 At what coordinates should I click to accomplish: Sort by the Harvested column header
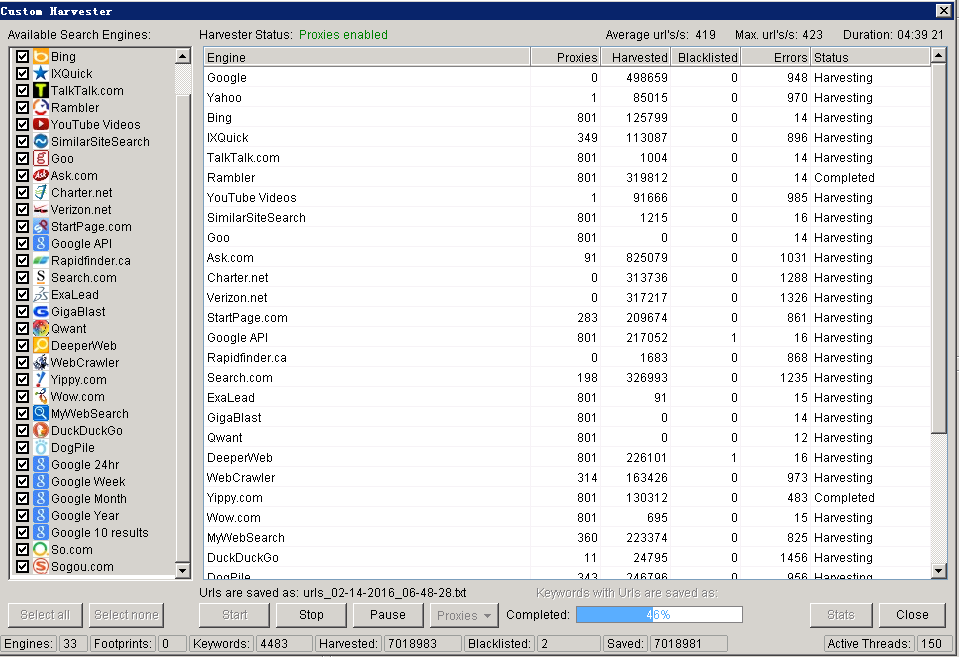(635, 58)
